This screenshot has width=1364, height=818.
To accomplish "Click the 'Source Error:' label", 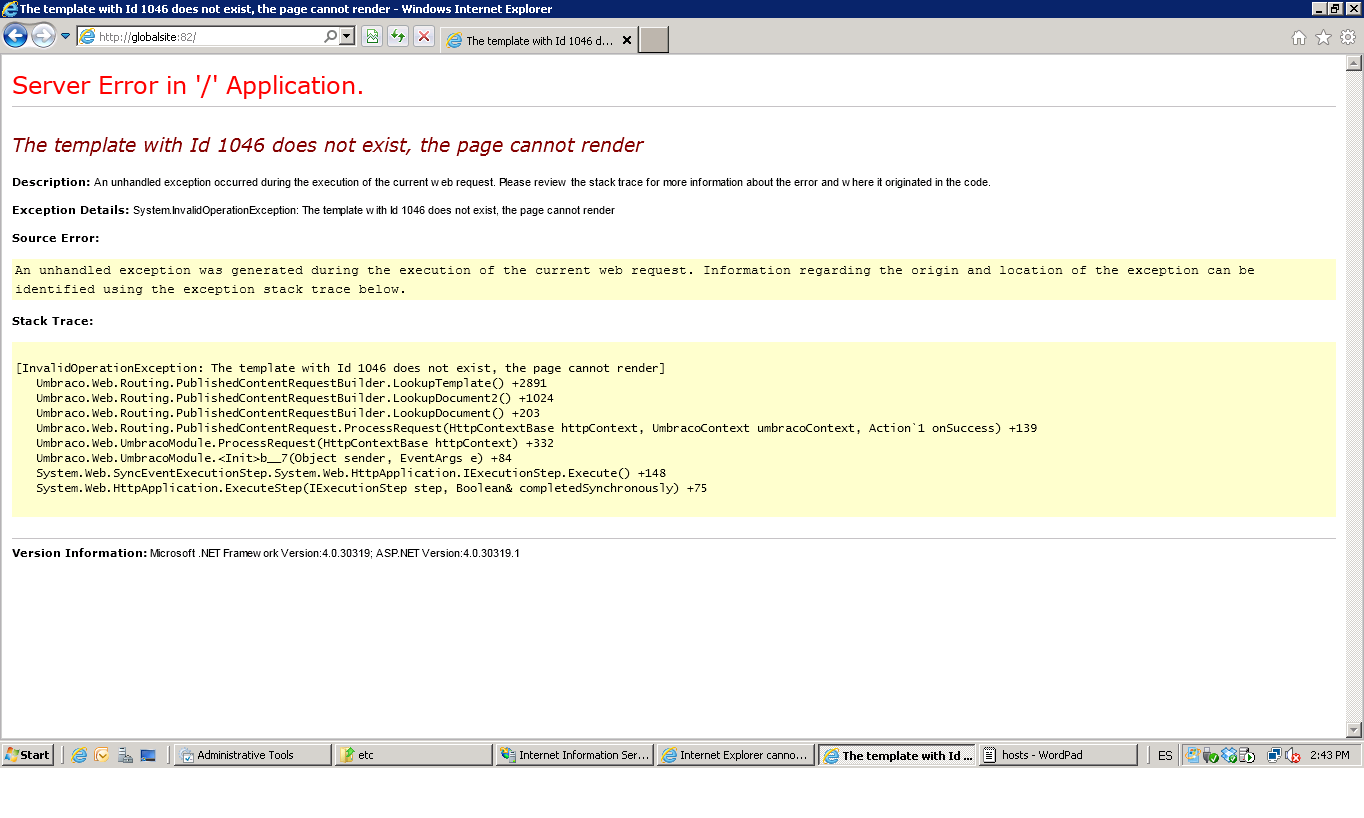I will [56, 238].
